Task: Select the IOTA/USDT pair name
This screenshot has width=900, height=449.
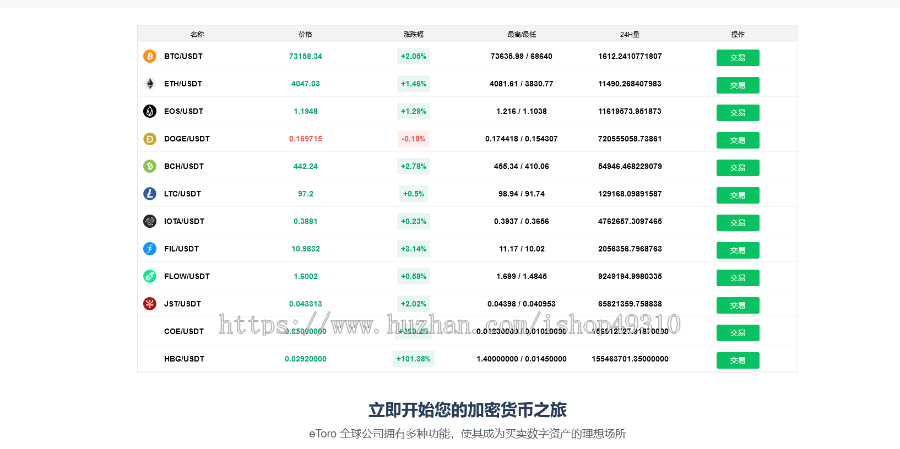Action: pos(184,222)
